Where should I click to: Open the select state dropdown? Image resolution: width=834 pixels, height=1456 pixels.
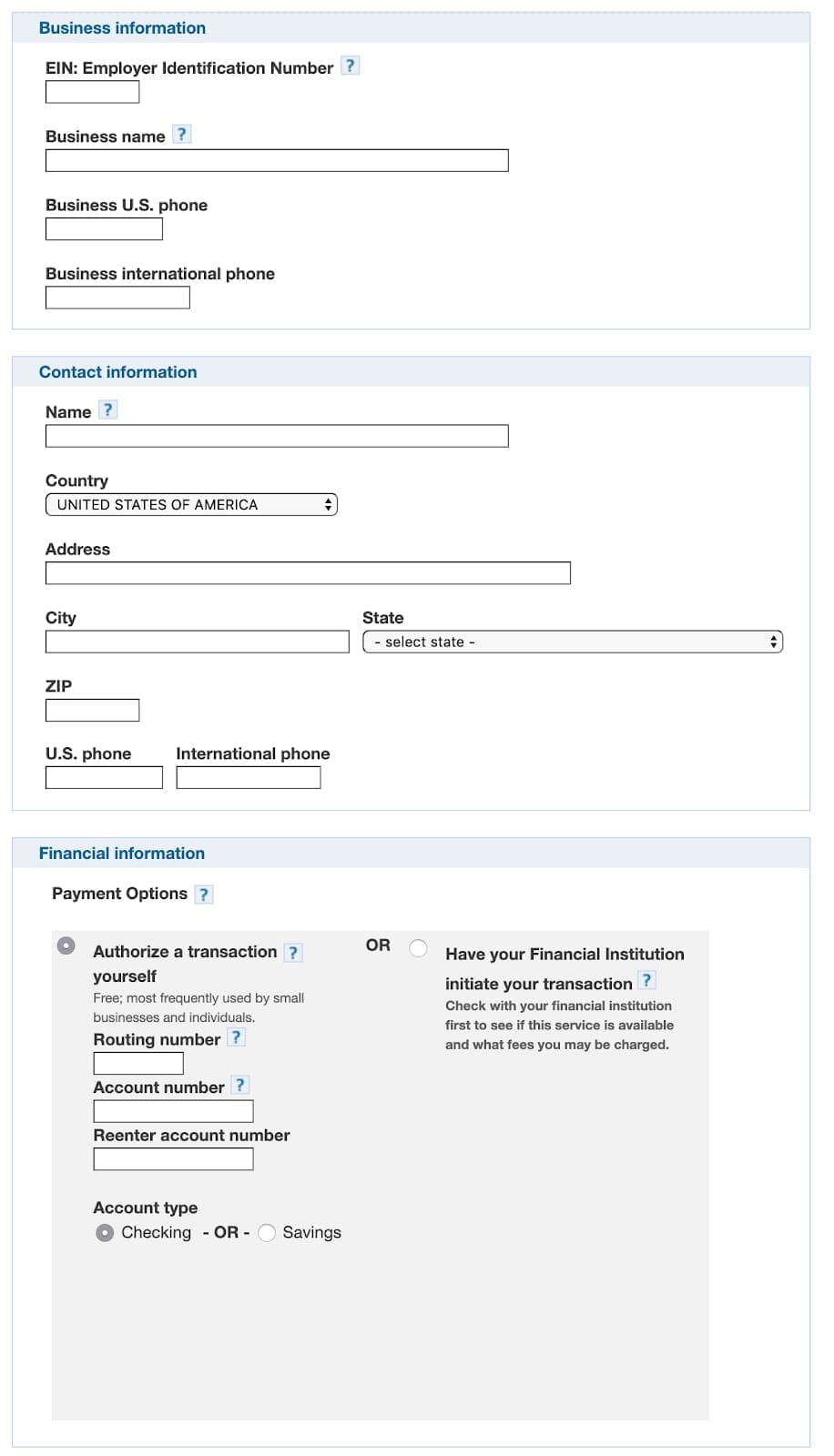(x=572, y=642)
